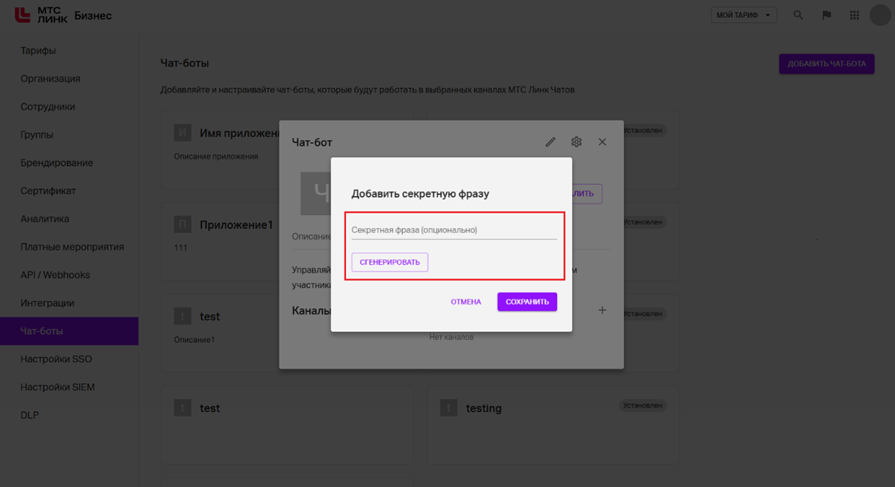This screenshot has width=895, height=487.
Task: Open the search magnifier icon in header
Action: tap(798, 15)
